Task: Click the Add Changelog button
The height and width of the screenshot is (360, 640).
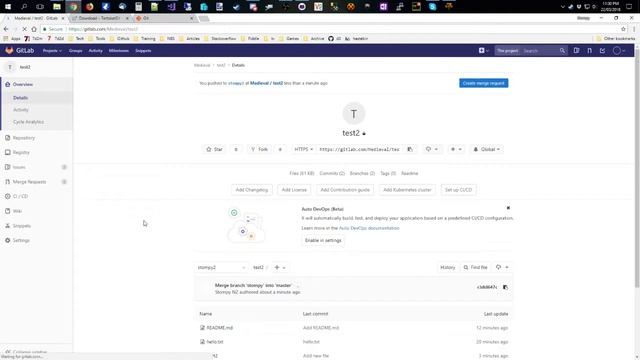Action: [252, 190]
